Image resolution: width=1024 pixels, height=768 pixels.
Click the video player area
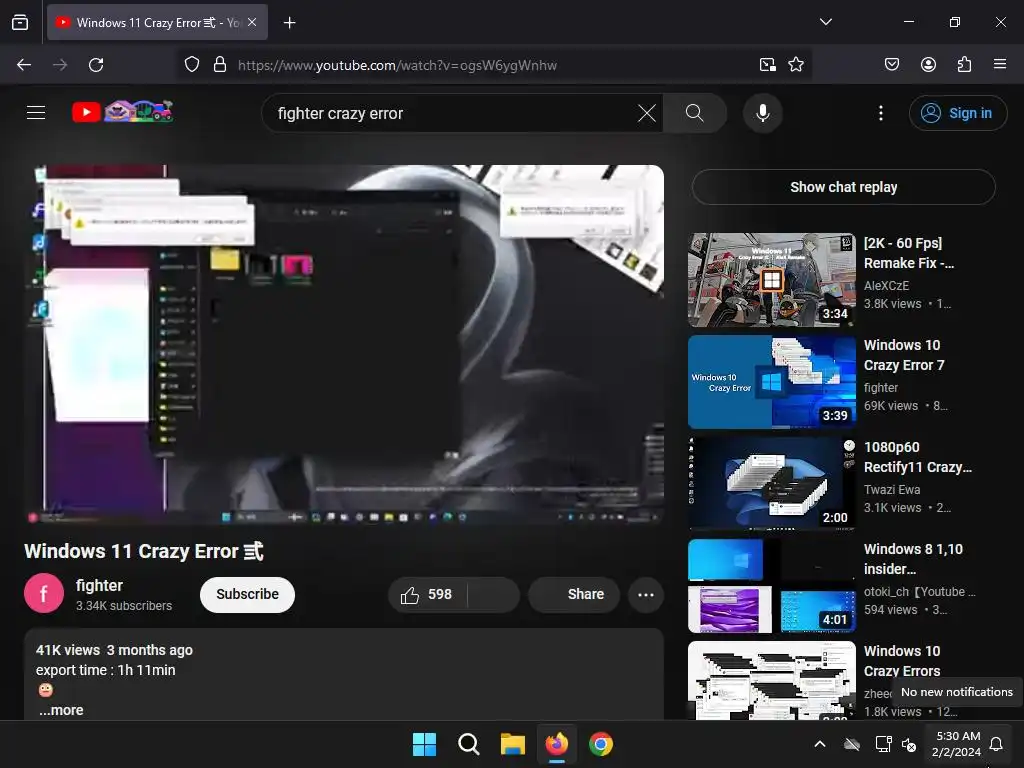click(344, 344)
